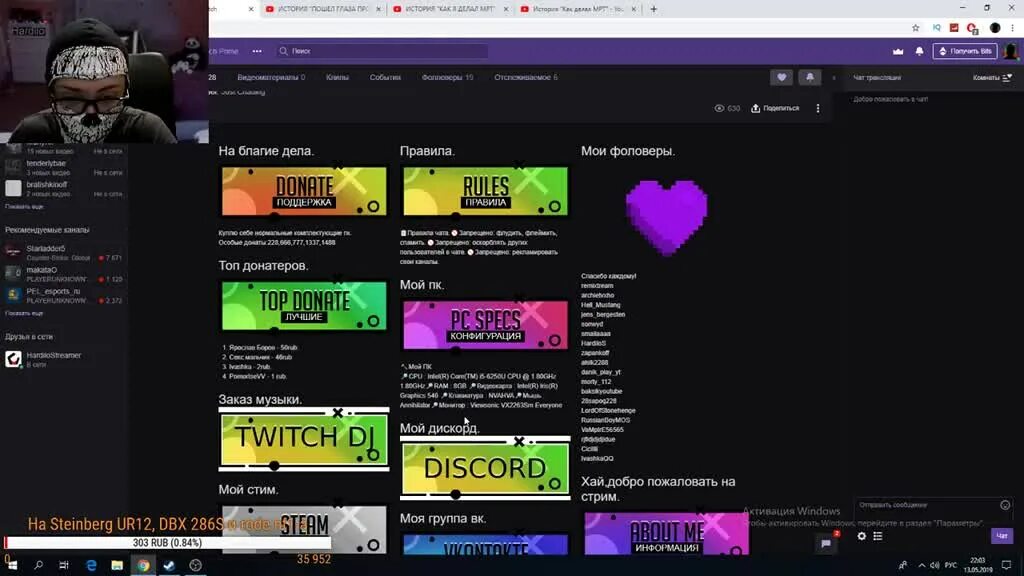This screenshot has height=576, width=1024.
Task: Click the PC SPECS конфигурация banner
Action: (x=485, y=325)
